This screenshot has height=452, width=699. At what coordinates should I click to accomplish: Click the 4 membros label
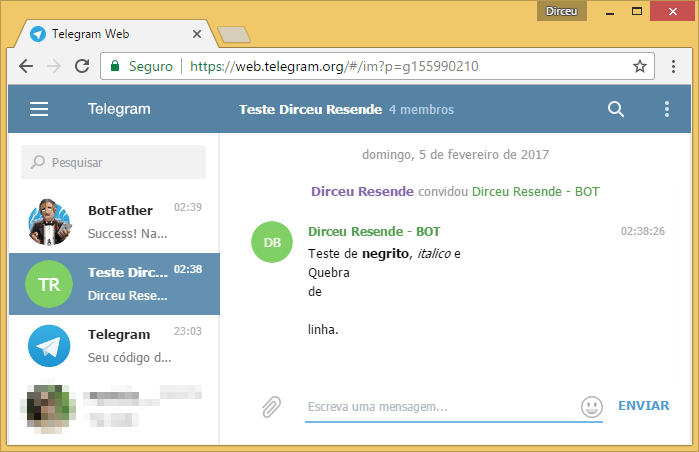(421, 110)
